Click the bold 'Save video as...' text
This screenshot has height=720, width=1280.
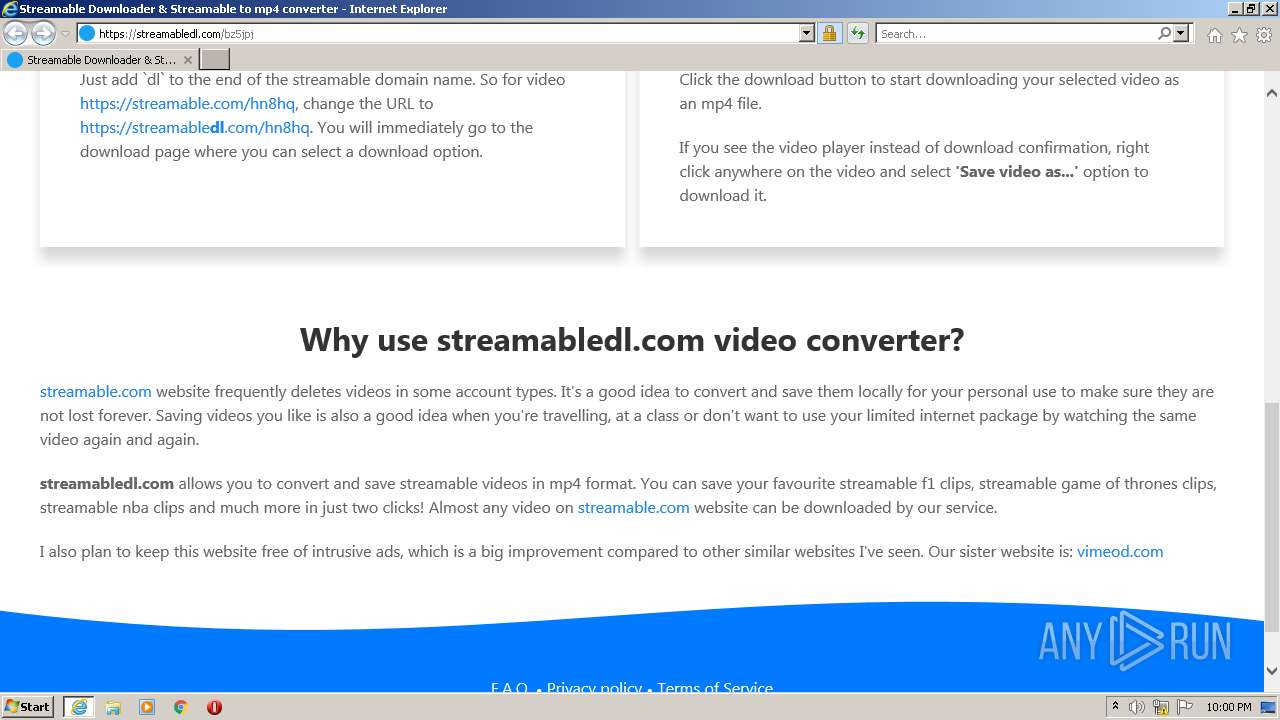(x=1017, y=171)
